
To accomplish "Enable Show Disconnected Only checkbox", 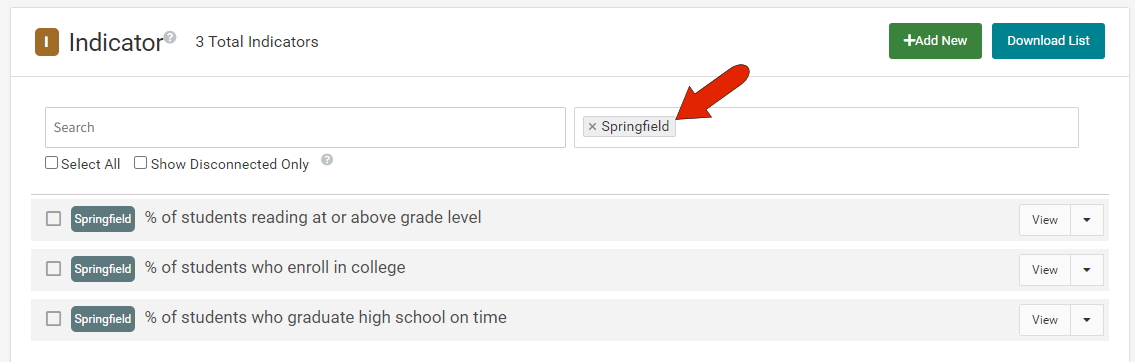I will [x=140, y=163].
